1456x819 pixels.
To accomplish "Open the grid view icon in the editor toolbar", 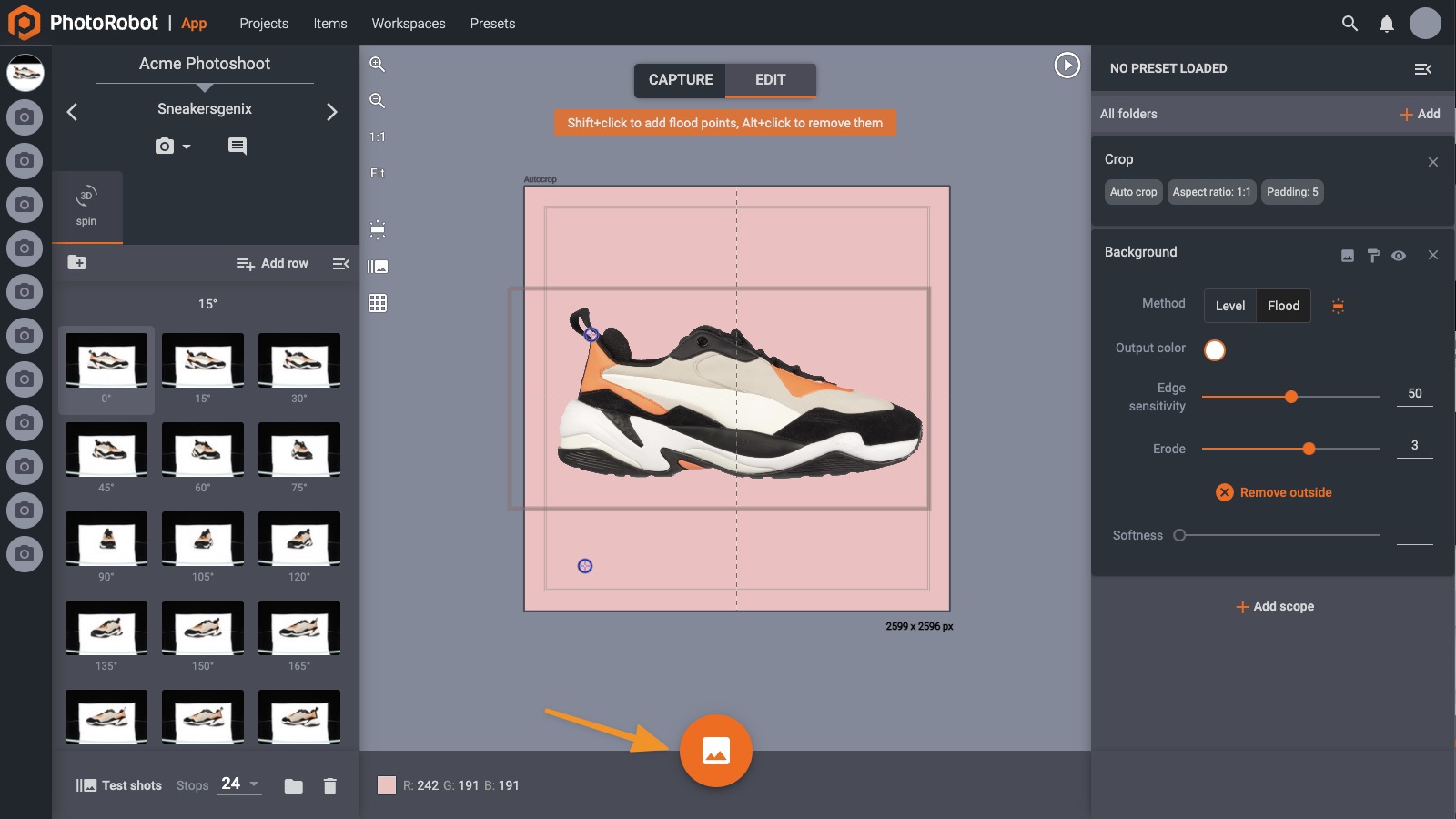I will click(378, 303).
